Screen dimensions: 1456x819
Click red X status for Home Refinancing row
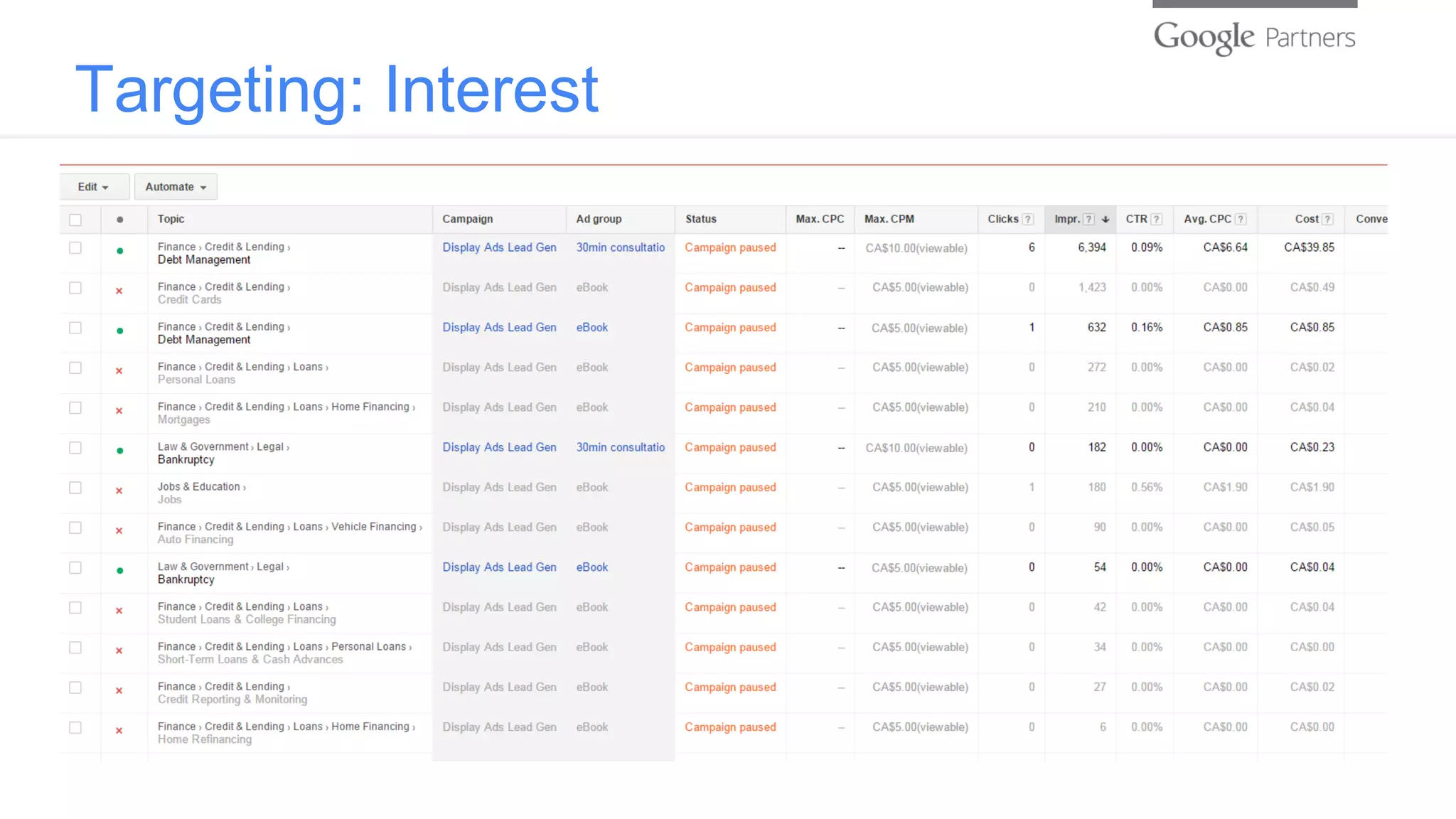[x=119, y=731]
